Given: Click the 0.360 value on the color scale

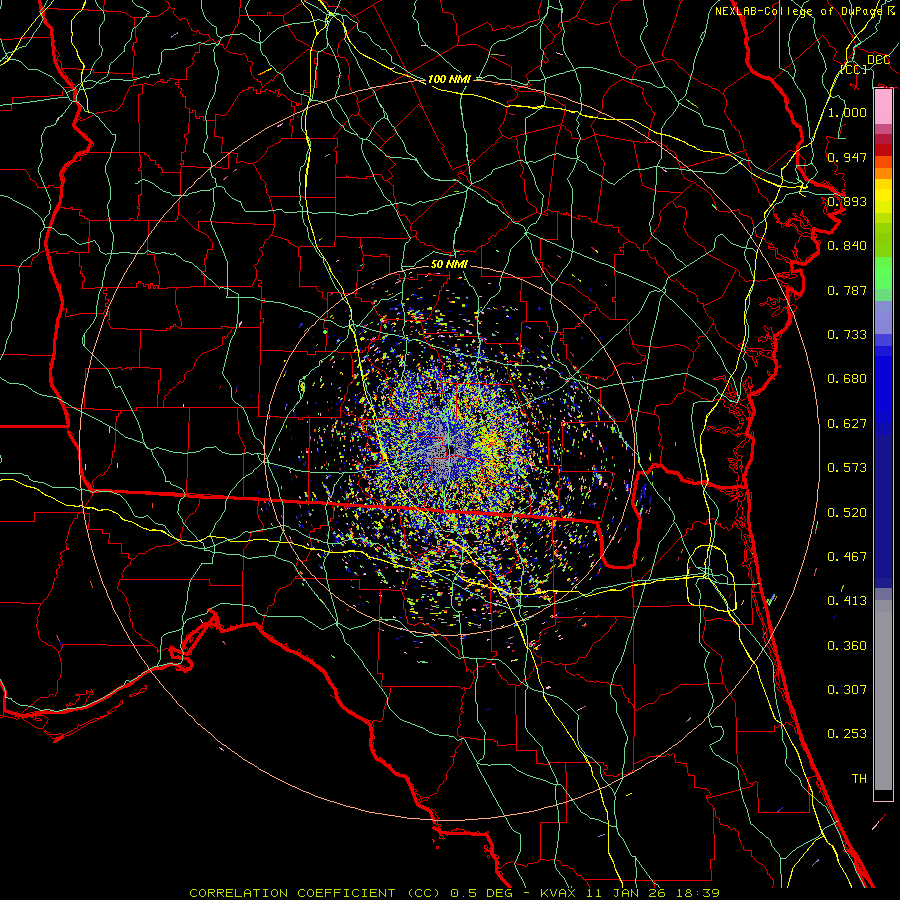Looking at the screenshot, I should coord(847,646).
